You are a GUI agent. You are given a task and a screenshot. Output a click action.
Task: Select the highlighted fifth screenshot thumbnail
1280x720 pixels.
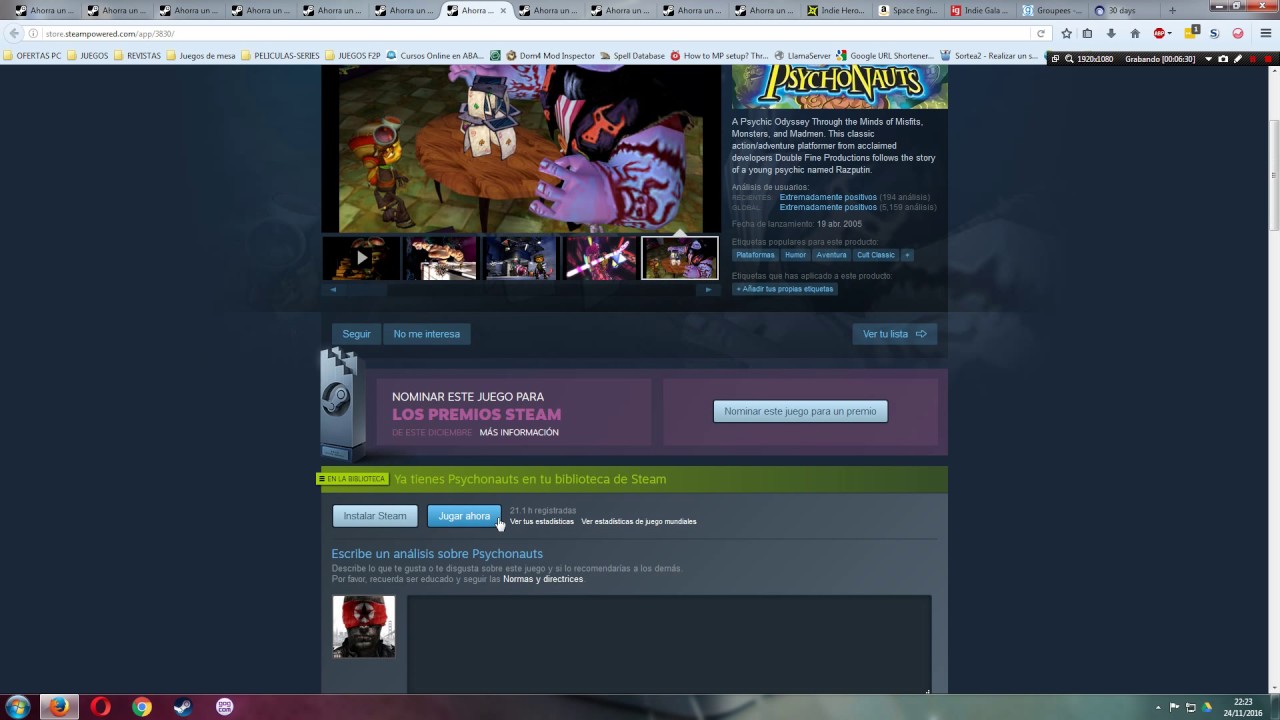coord(679,258)
